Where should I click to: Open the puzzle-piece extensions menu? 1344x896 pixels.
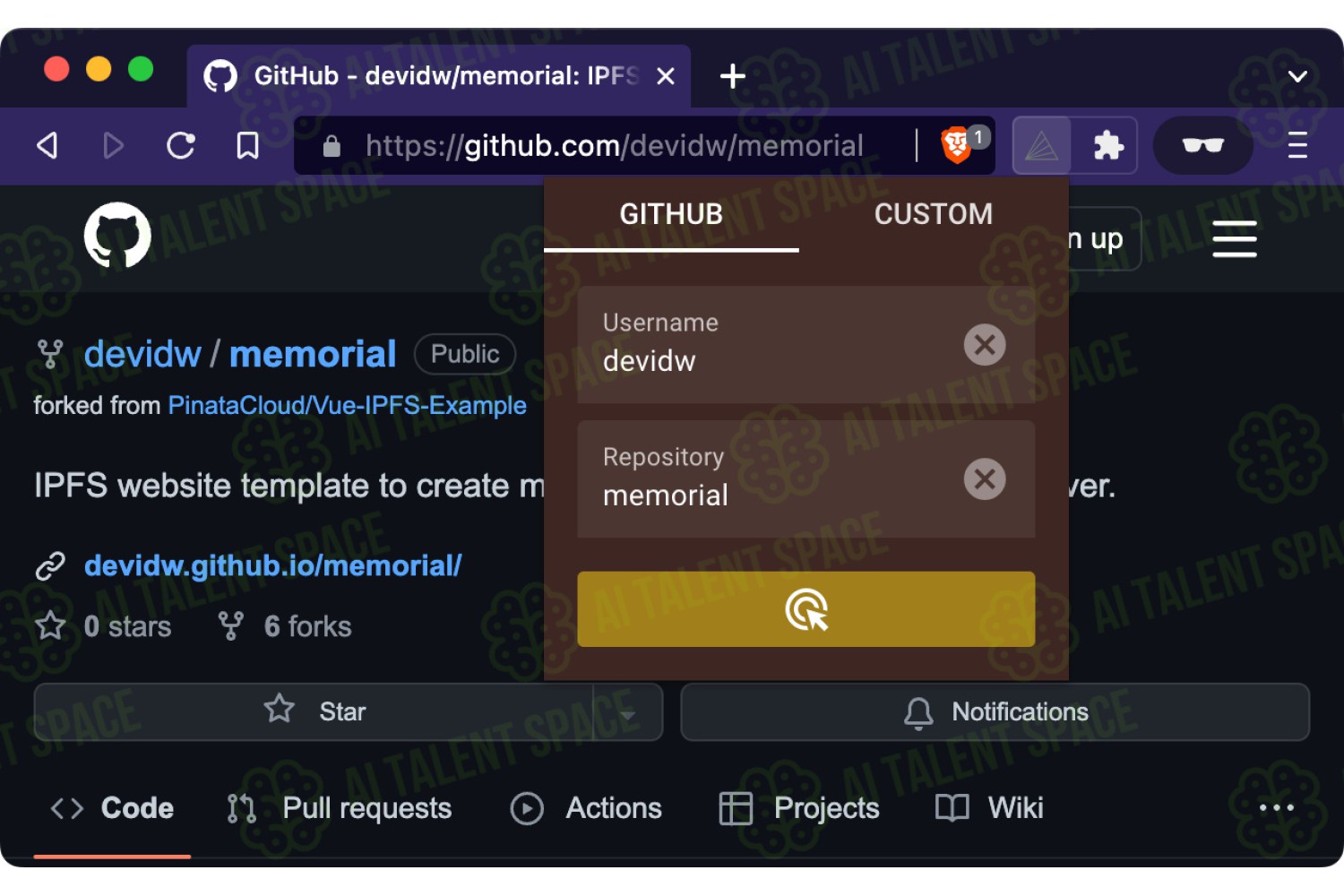coord(1107,145)
